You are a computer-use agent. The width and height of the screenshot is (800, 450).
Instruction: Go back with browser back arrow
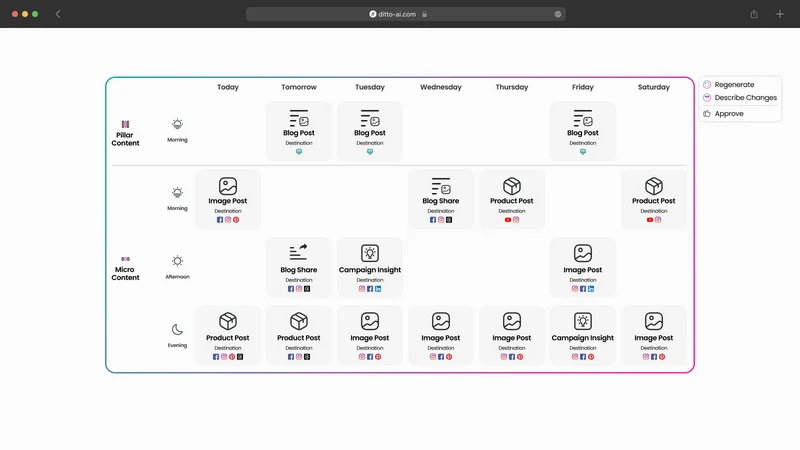click(58, 14)
